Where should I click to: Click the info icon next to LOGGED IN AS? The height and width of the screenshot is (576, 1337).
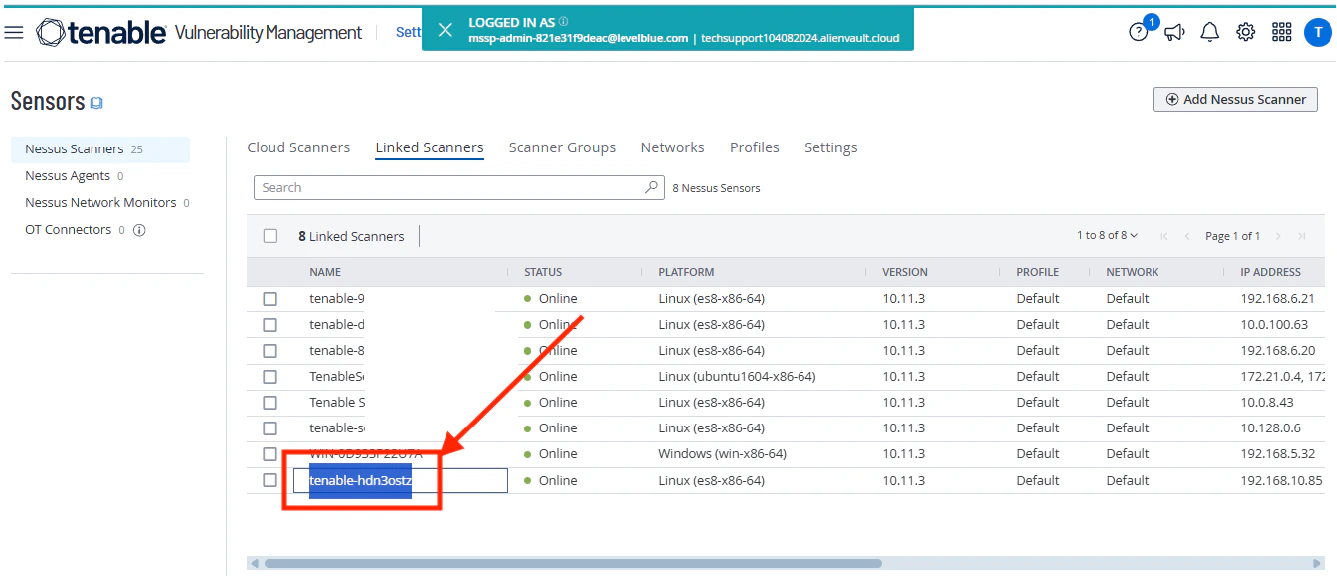(563, 22)
